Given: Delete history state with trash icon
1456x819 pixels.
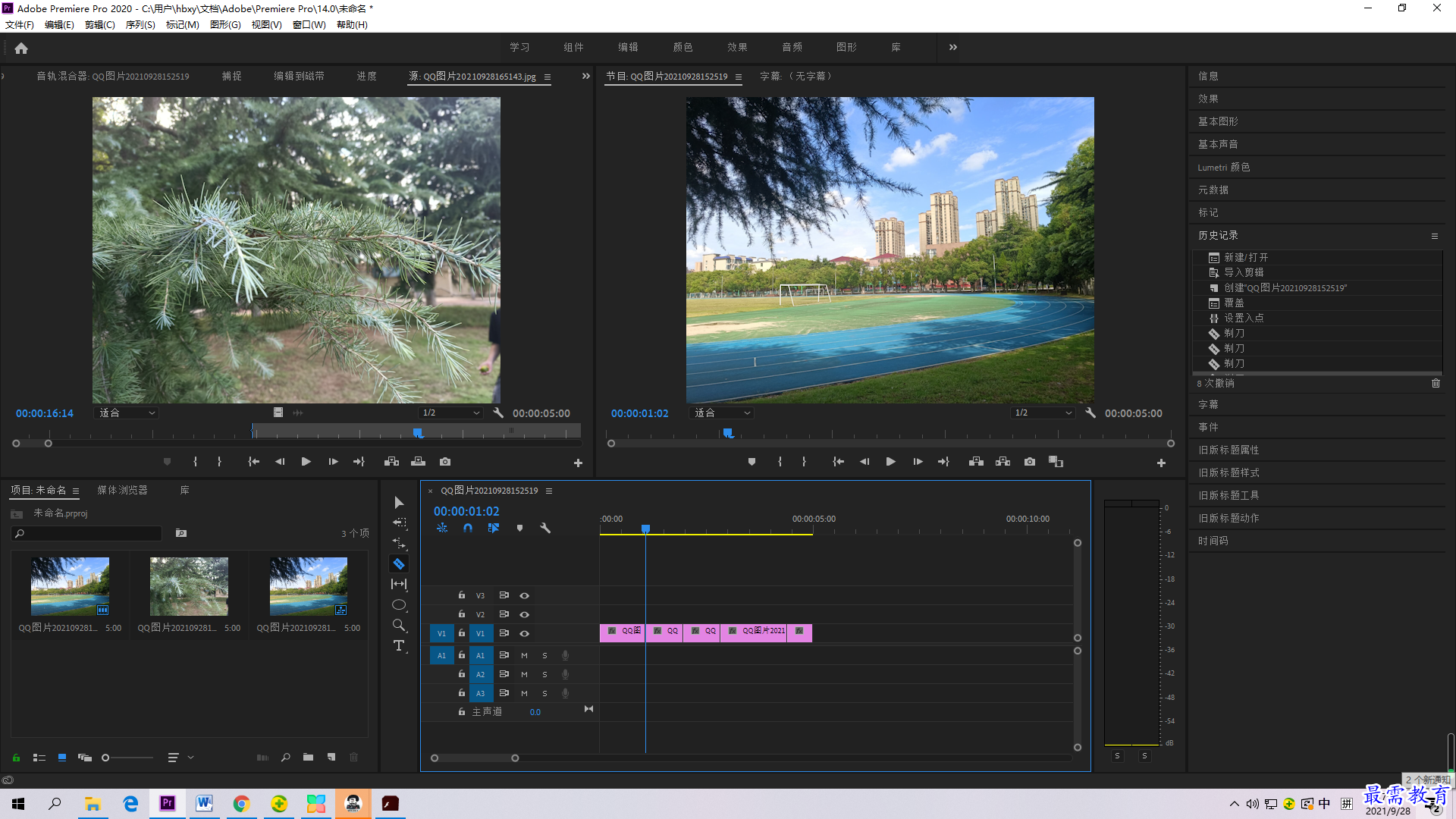Looking at the screenshot, I should coord(1435,383).
